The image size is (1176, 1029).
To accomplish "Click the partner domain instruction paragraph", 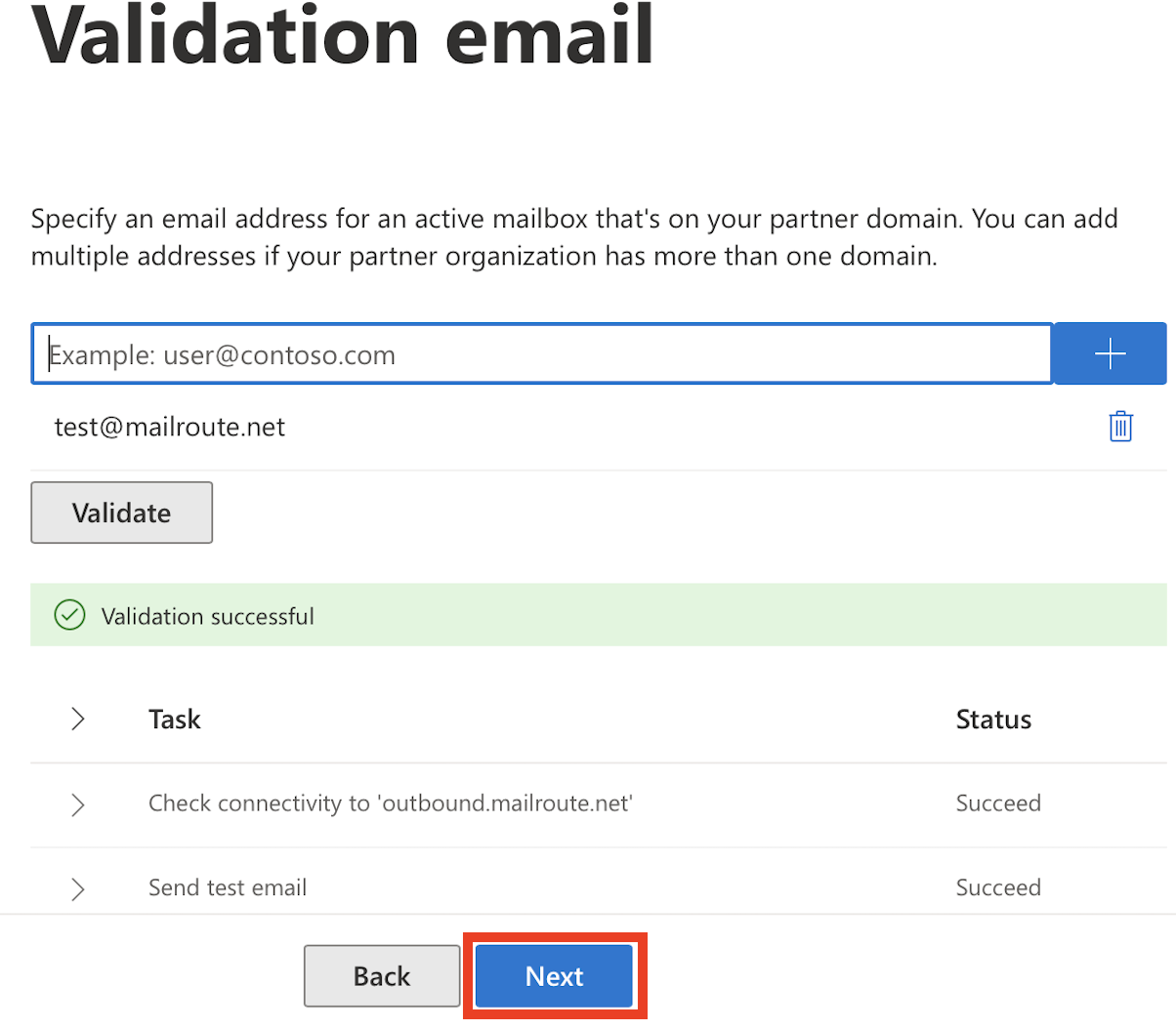I will point(574,237).
